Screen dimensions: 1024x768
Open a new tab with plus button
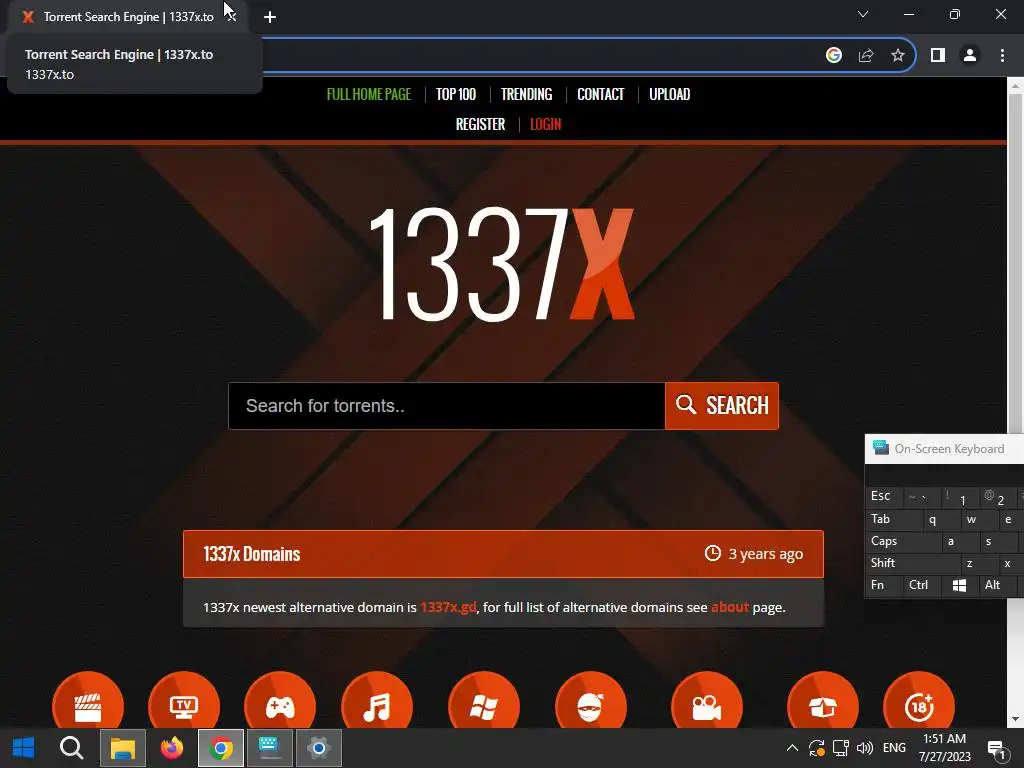[x=270, y=17]
